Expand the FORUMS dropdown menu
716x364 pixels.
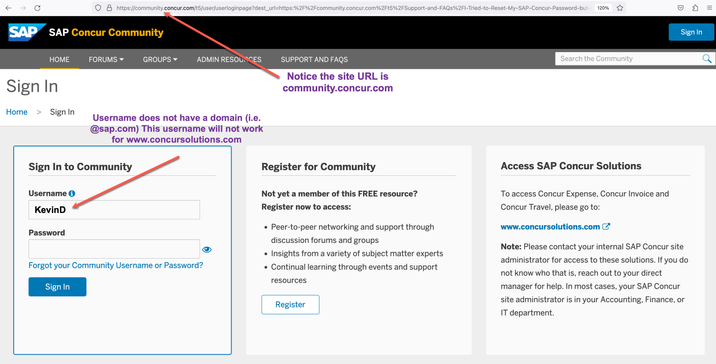pyautogui.click(x=106, y=59)
